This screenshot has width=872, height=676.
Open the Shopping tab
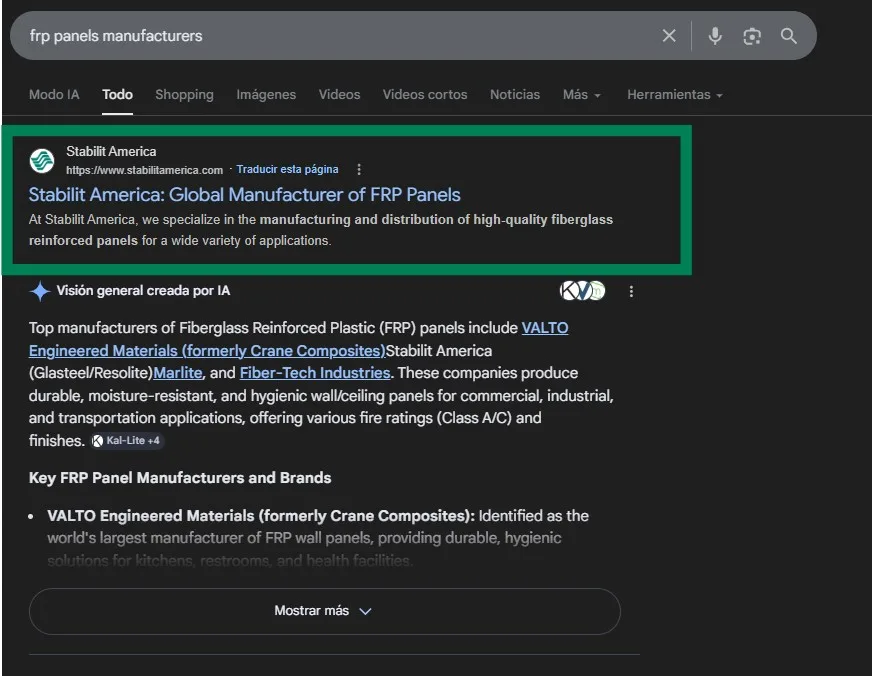point(184,95)
